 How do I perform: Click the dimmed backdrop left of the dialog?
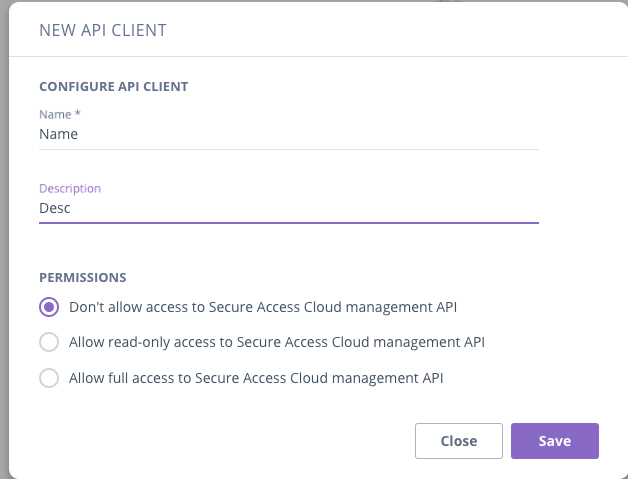click(x=4, y=240)
